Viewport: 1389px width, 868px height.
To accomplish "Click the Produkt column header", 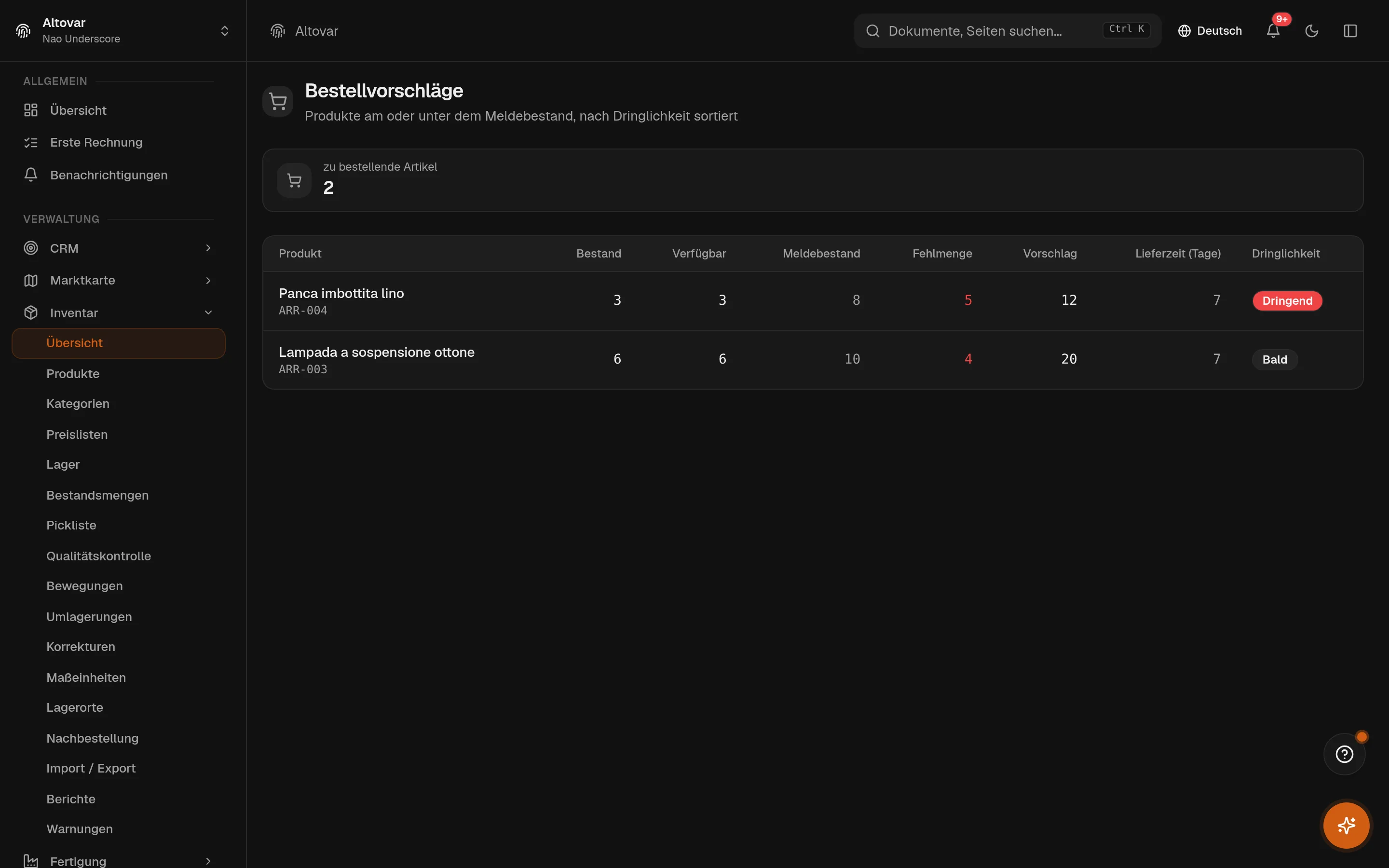I will tap(300, 254).
